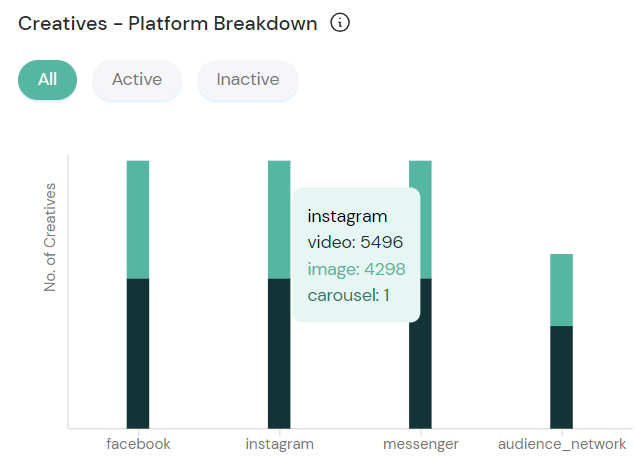Show only Inactive creatives

(248, 80)
